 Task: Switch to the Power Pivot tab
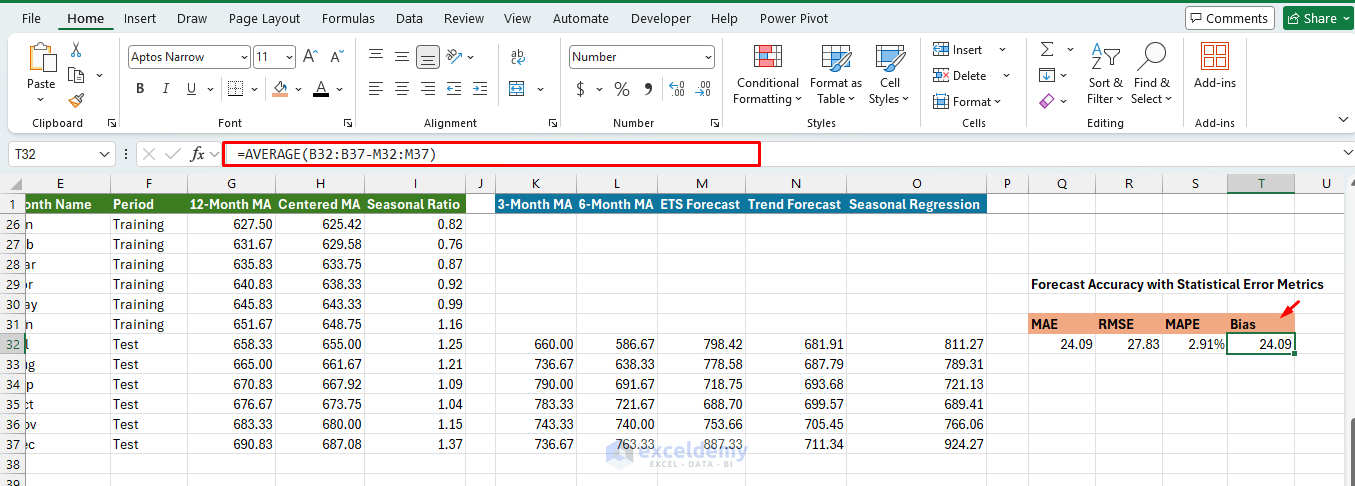click(x=792, y=18)
